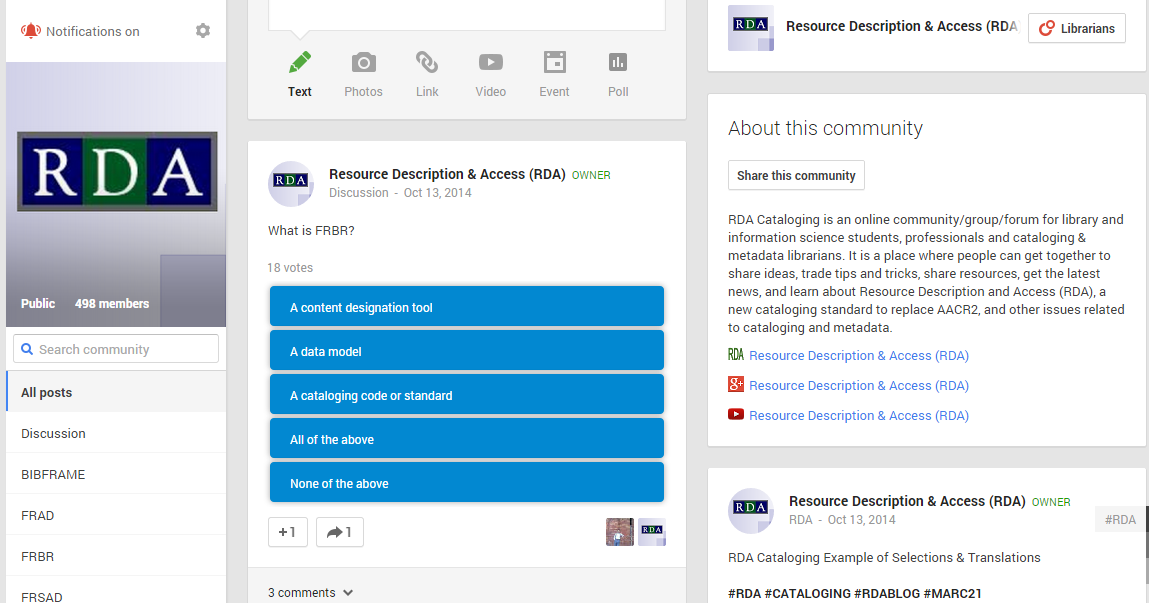The height and width of the screenshot is (603, 1149).
Task: Click top right community title
Action: pyautogui.click(x=902, y=26)
